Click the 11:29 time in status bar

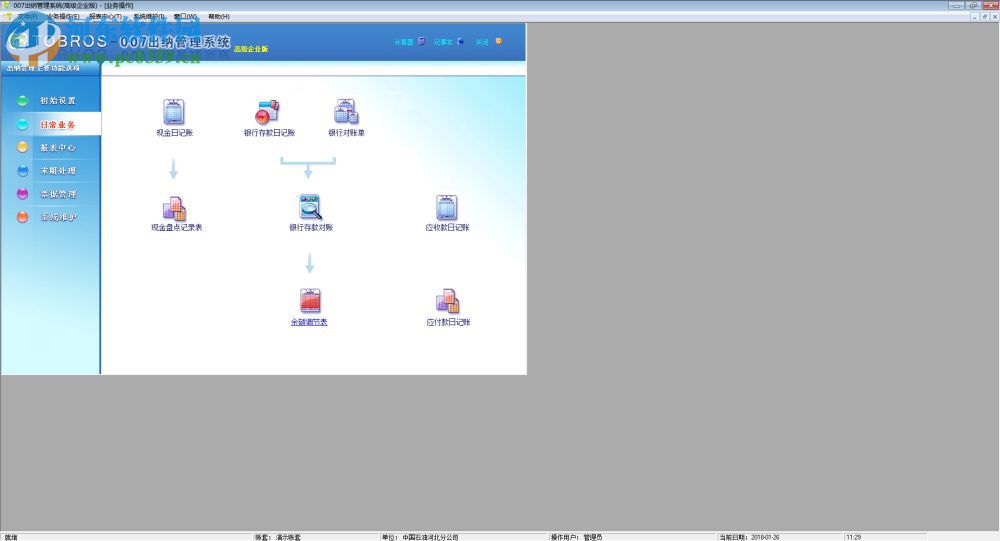point(853,537)
